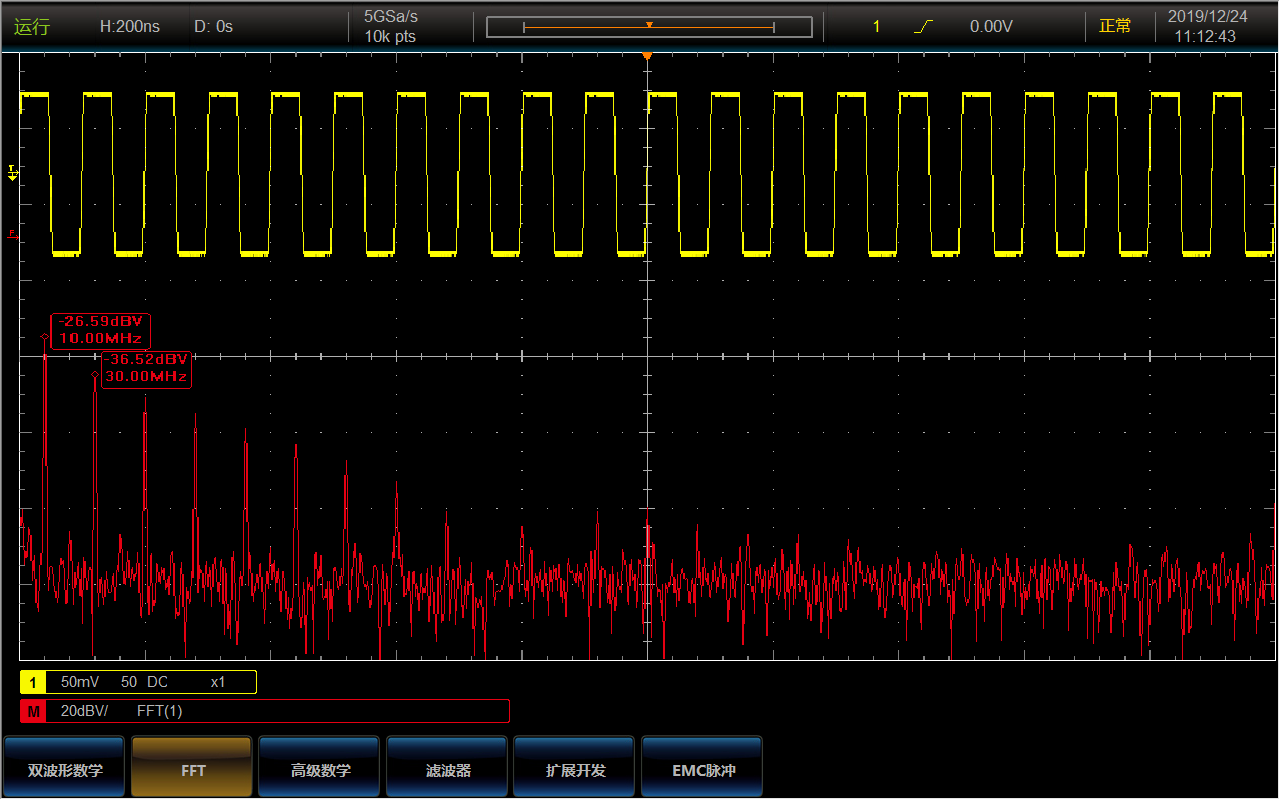Select the red M math channel badge
This screenshot has width=1280, height=800.
pos(34,711)
